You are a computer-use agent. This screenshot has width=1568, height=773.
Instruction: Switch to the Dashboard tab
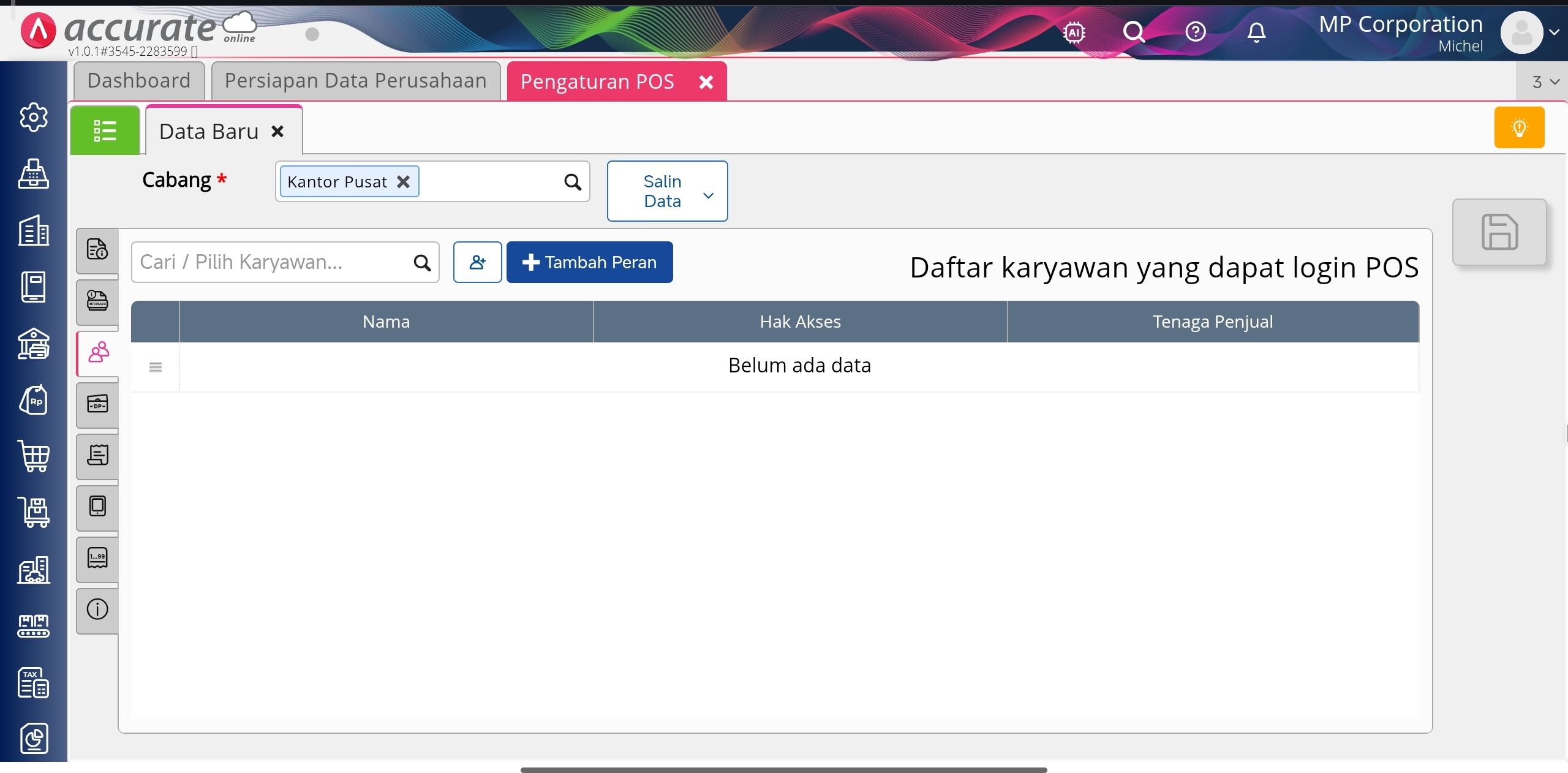tap(139, 81)
